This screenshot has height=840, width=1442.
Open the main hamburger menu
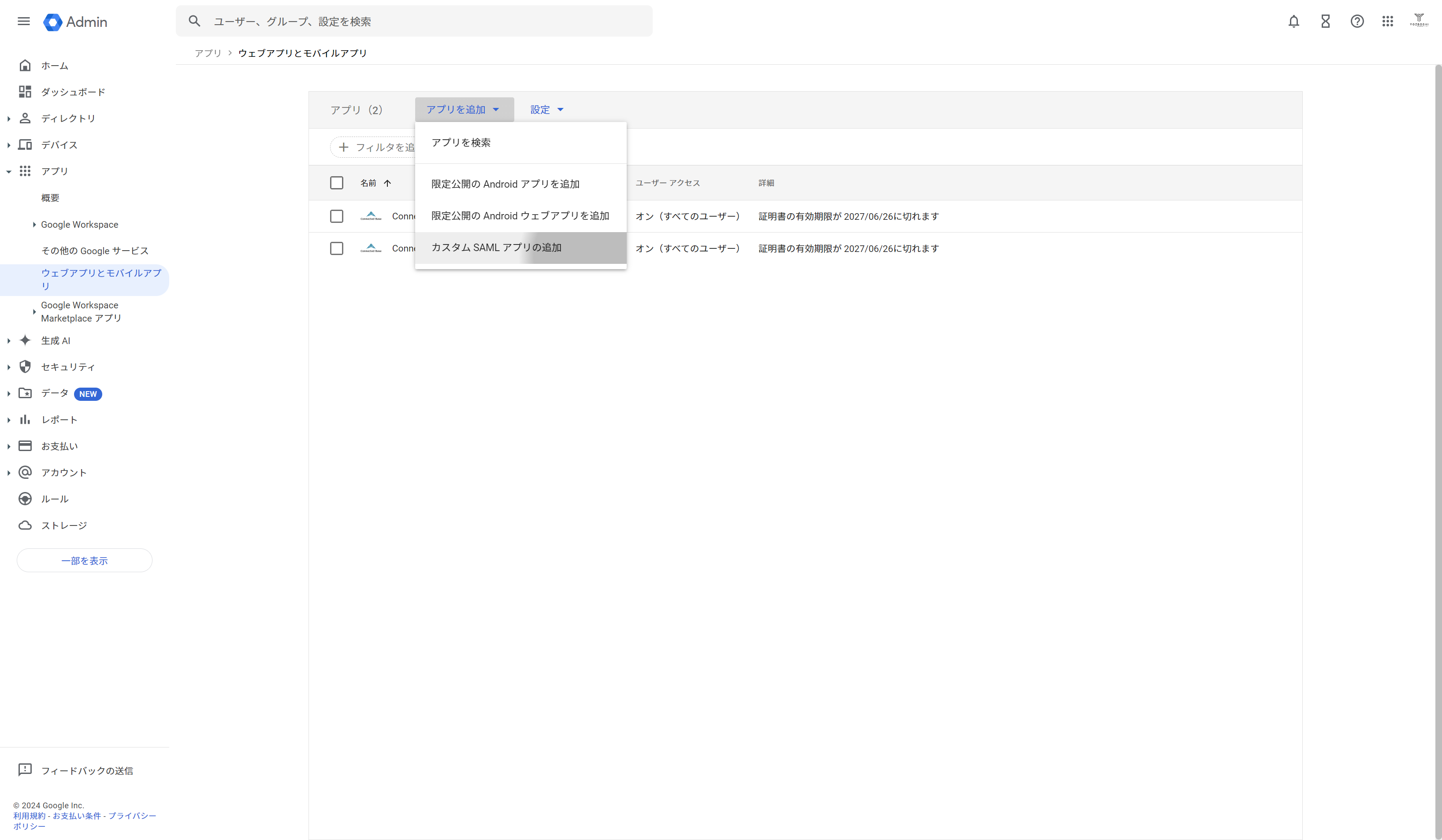pos(23,21)
